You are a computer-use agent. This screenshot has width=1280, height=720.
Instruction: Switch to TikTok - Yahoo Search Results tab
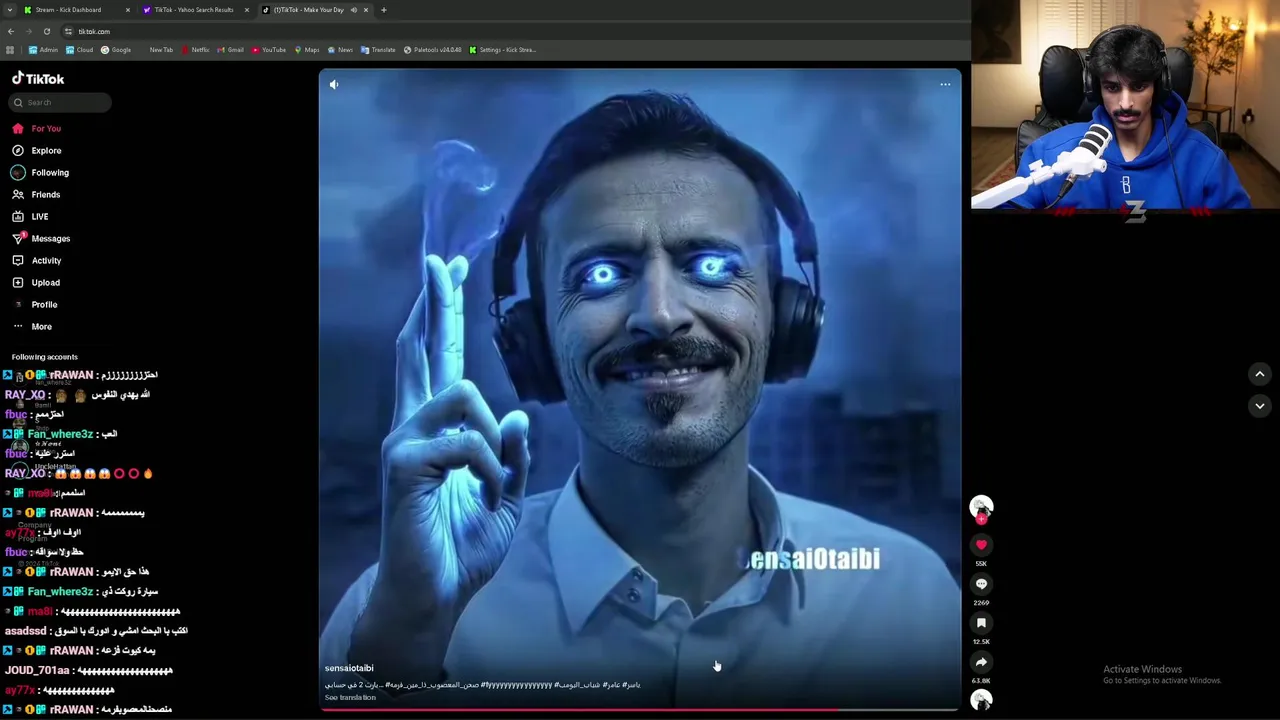194,10
